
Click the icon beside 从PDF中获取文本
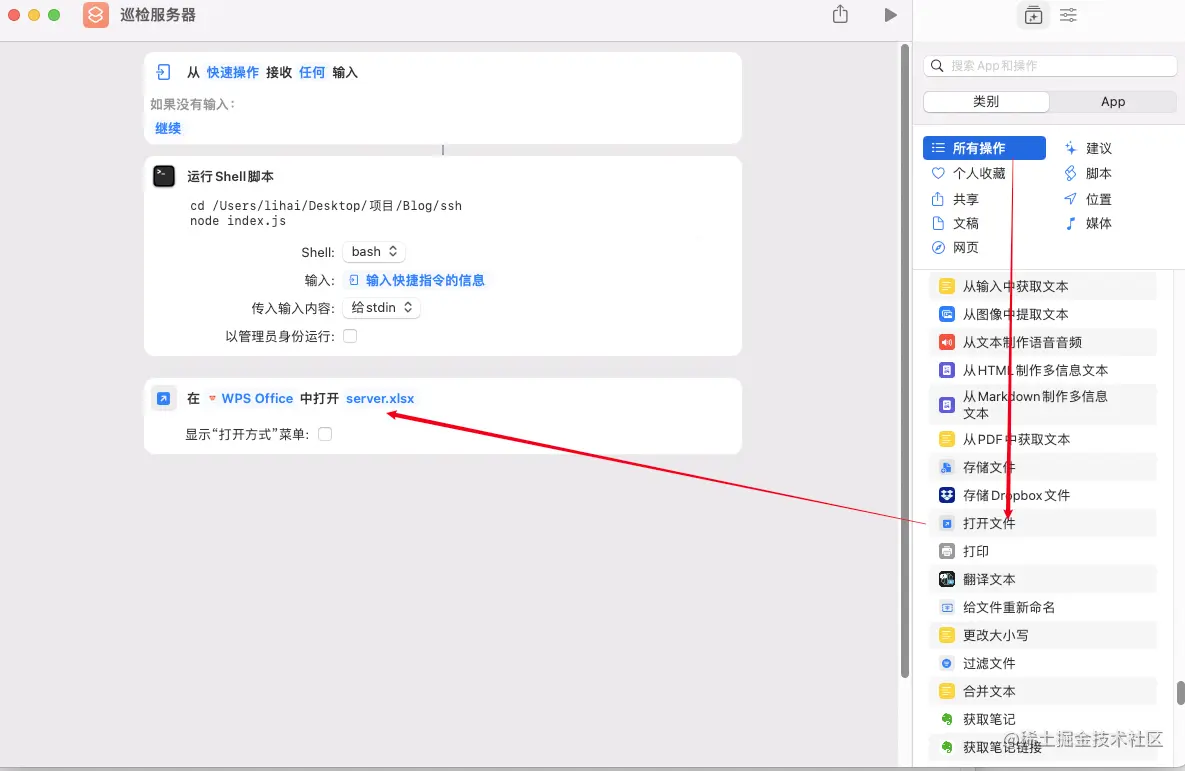click(946, 439)
